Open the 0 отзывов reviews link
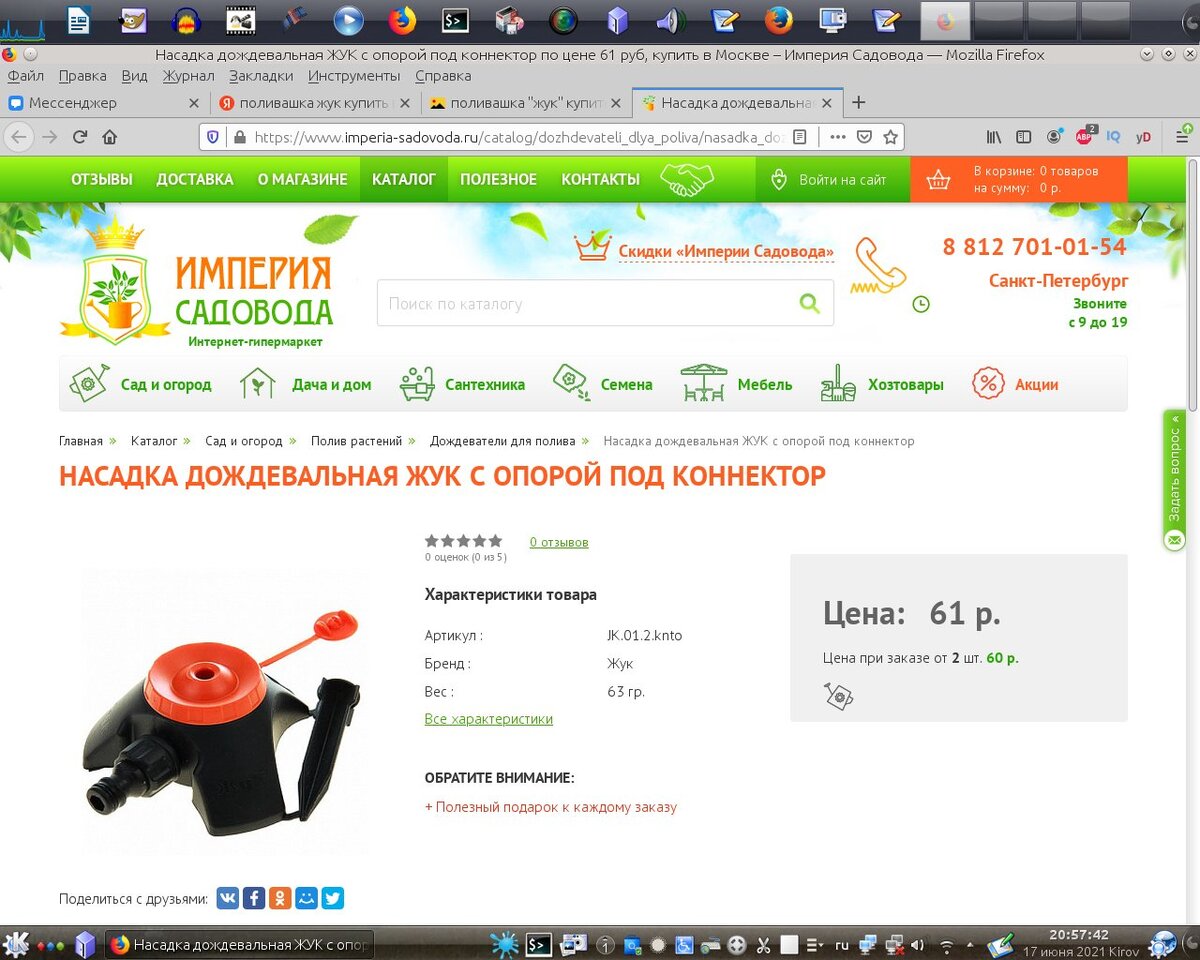1200x960 pixels. [559, 542]
